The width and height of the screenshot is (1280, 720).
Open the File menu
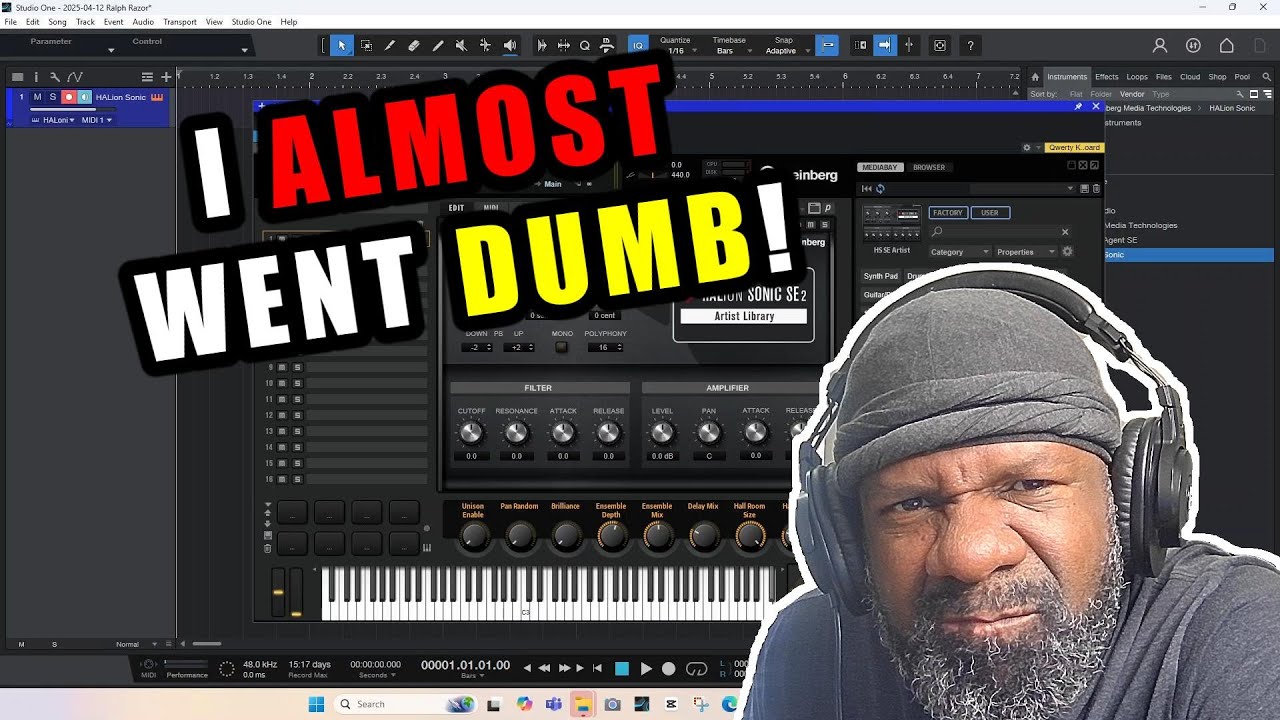point(10,22)
